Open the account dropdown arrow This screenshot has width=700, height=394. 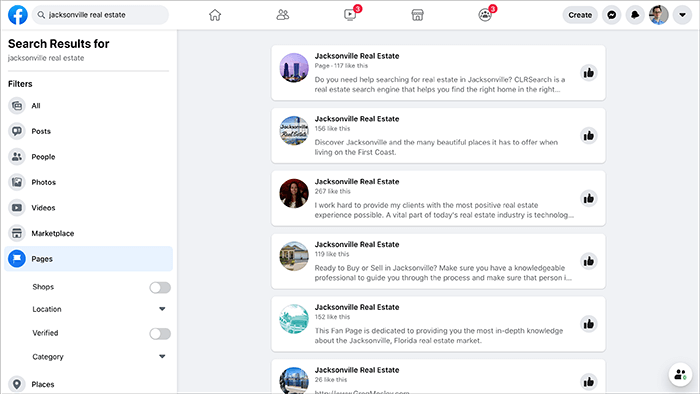coord(682,15)
